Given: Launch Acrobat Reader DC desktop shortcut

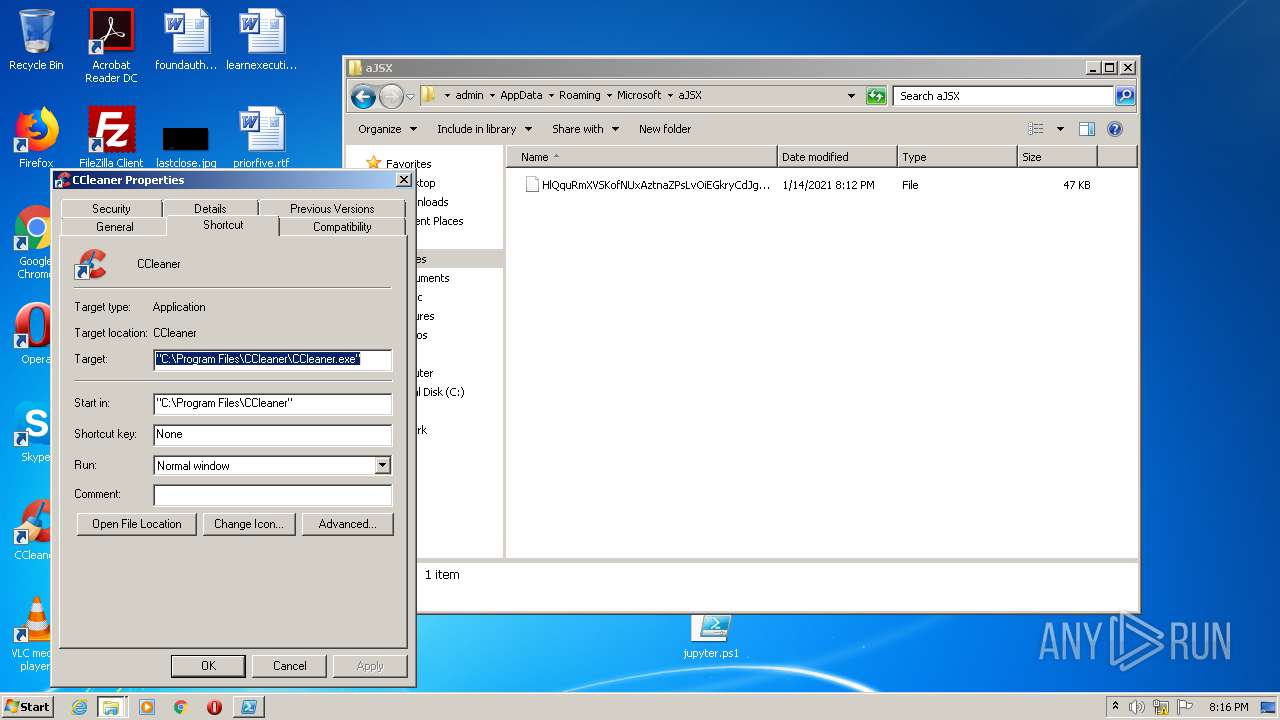Looking at the screenshot, I should click(111, 45).
